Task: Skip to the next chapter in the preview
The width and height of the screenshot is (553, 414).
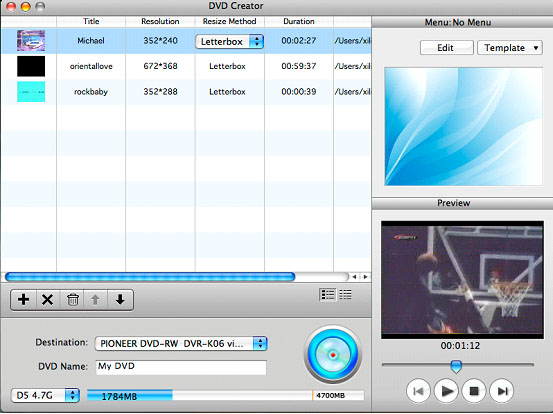Action: point(502,391)
